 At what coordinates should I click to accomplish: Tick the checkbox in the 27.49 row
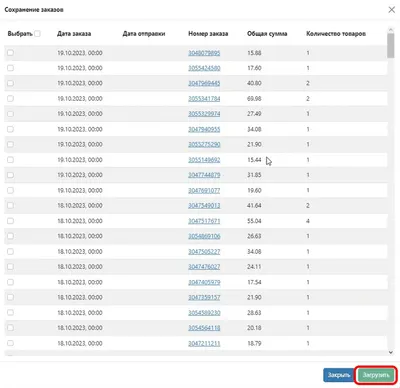click(x=11, y=114)
